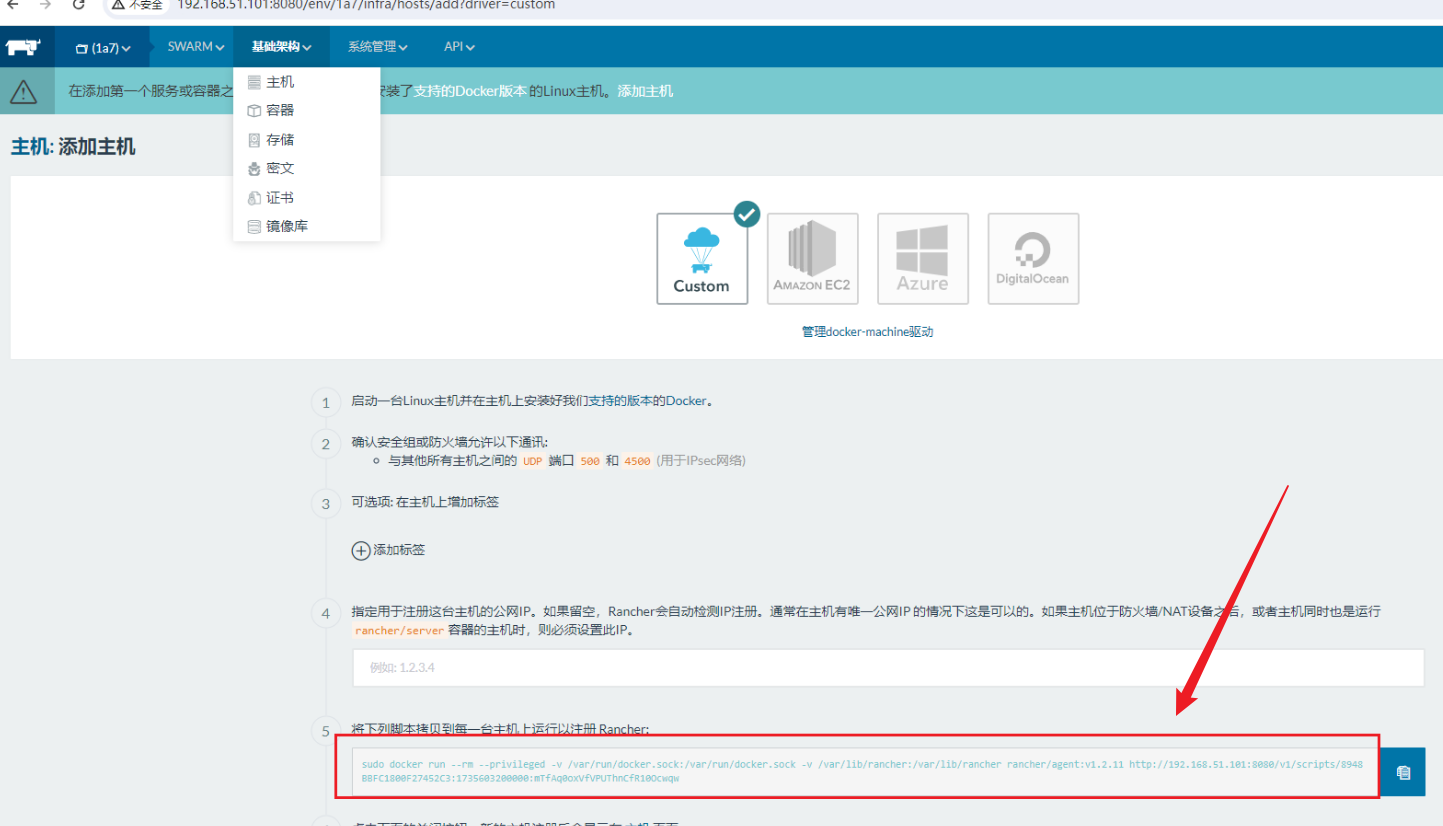
Task: Click the 添加主机 link in banner
Action: 645,91
